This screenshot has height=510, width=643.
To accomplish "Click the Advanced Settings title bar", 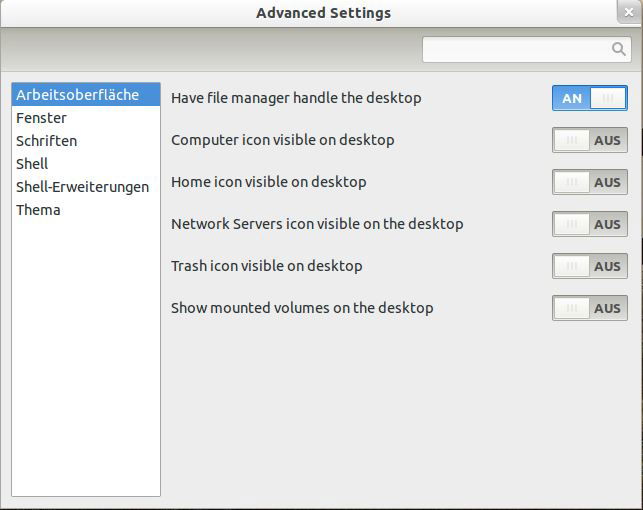I will (x=324, y=13).
